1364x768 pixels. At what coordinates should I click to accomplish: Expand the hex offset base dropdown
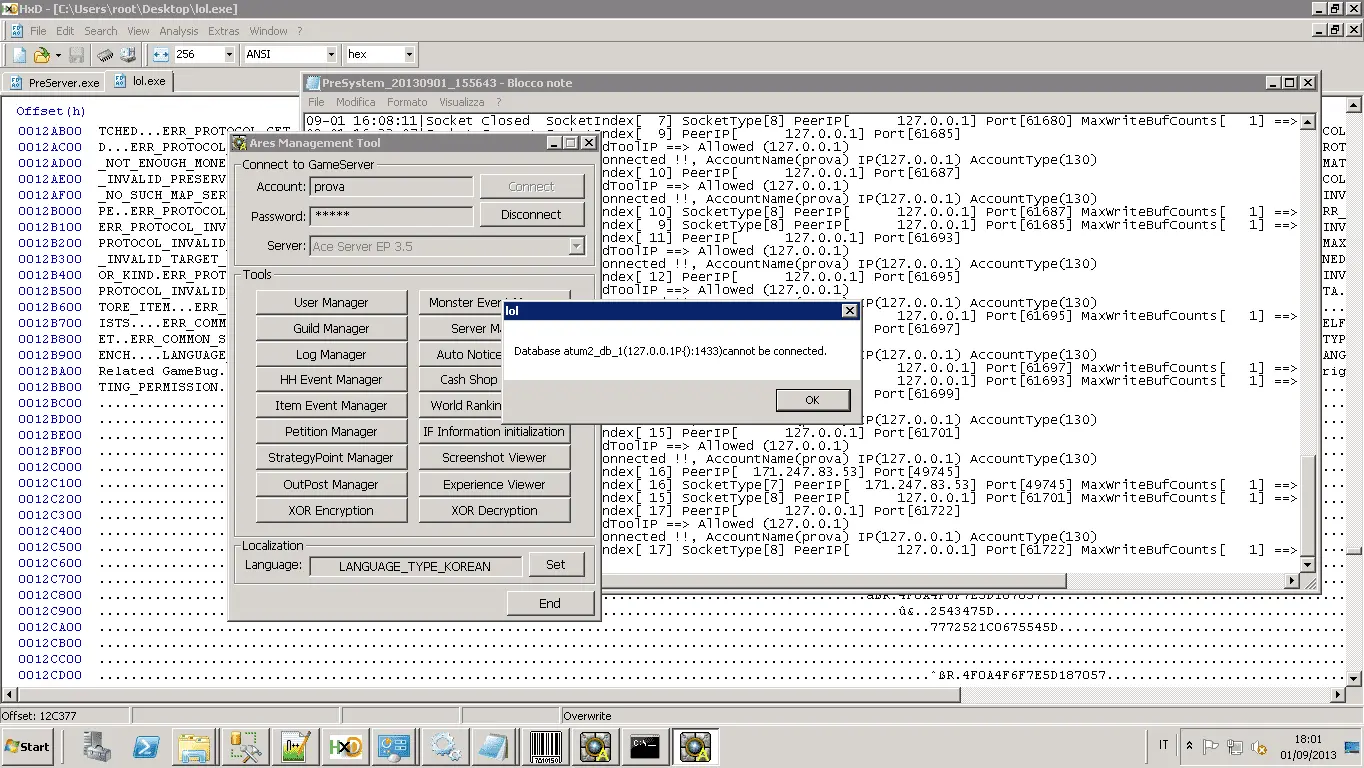(409, 54)
